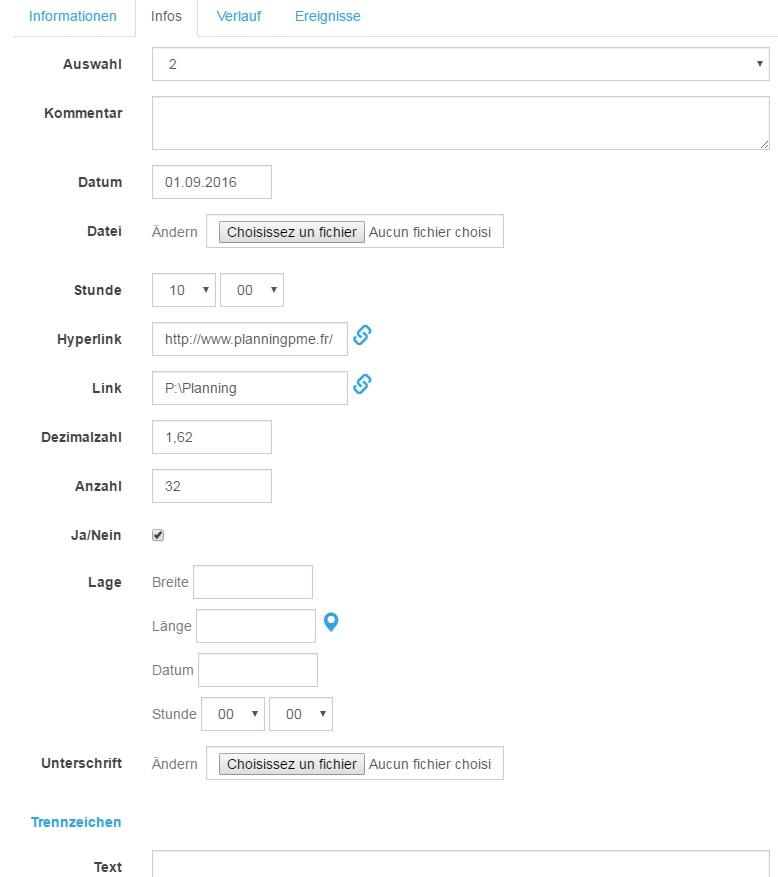Expand the Auswahl dropdown

pos(460,64)
